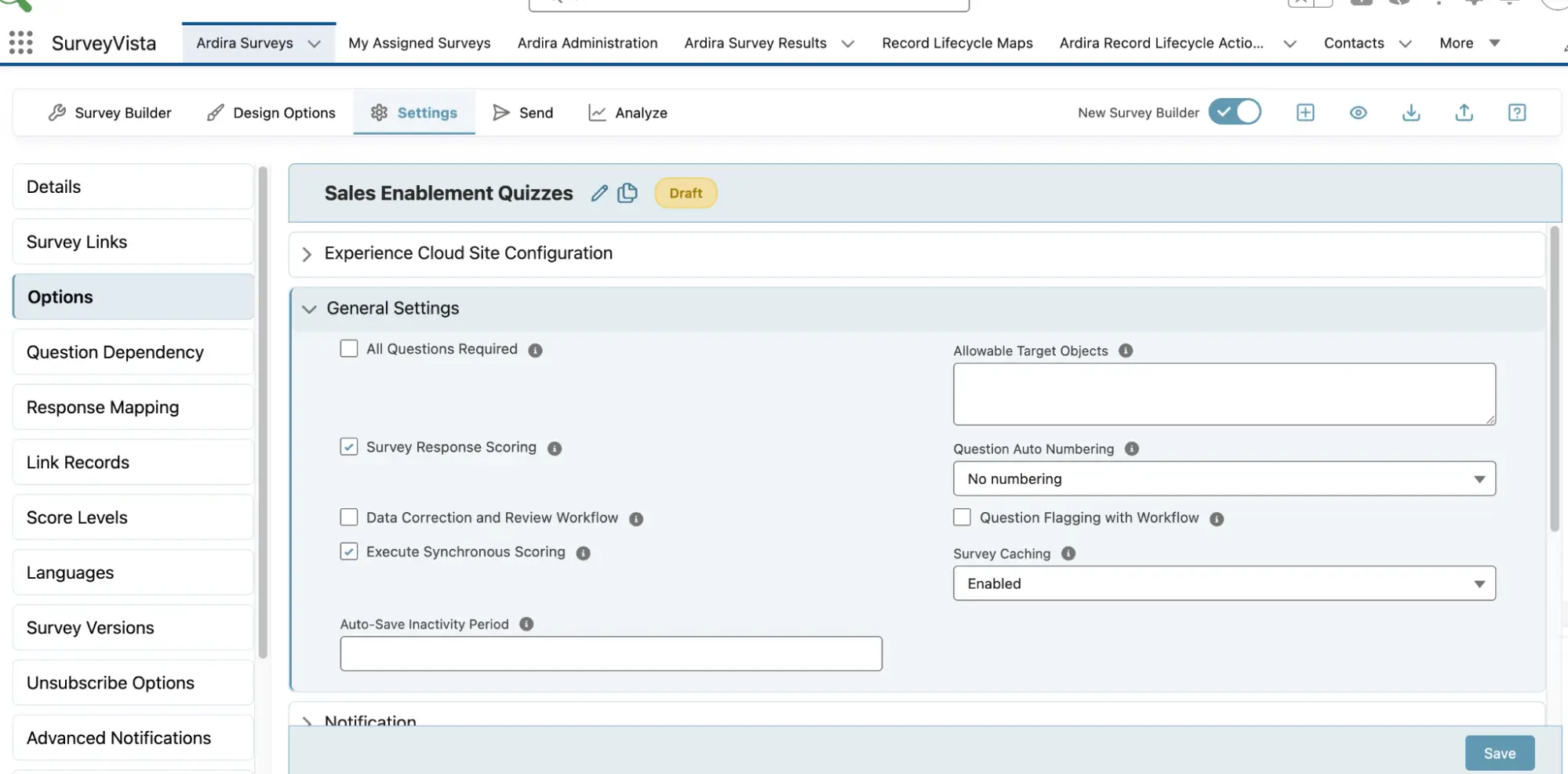Click the download arrow icon in toolbar
This screenshot has width=1568, height=774.
(x=1410, y=112)
